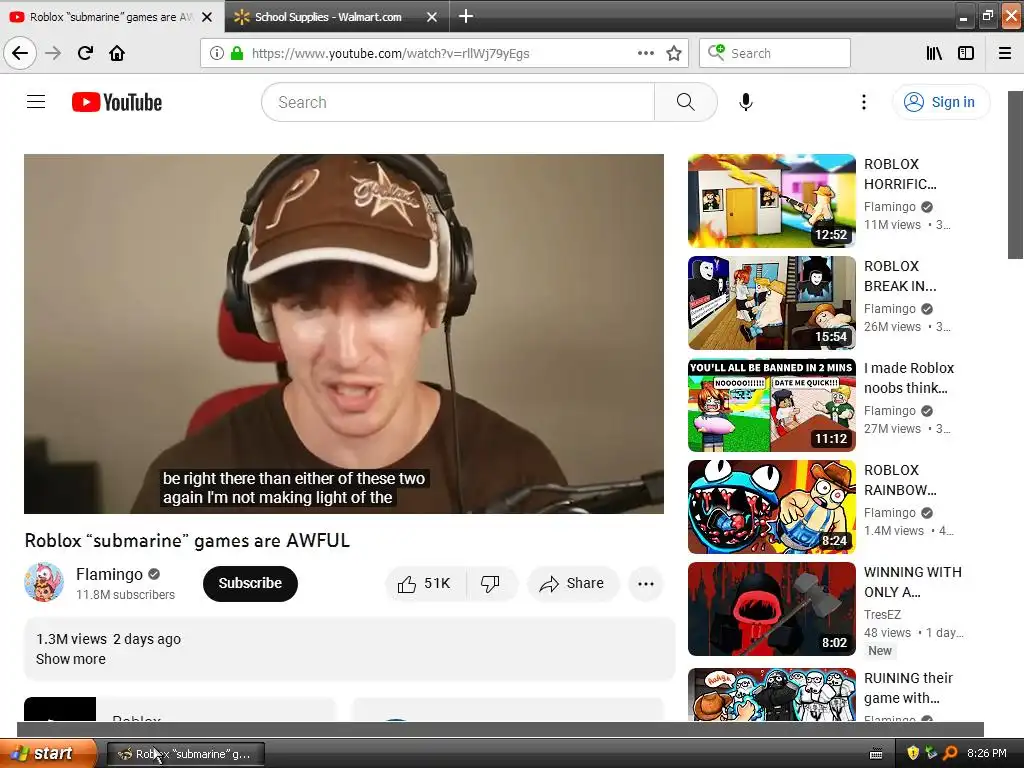Search with voice microphone icon

tap(746, 102)
